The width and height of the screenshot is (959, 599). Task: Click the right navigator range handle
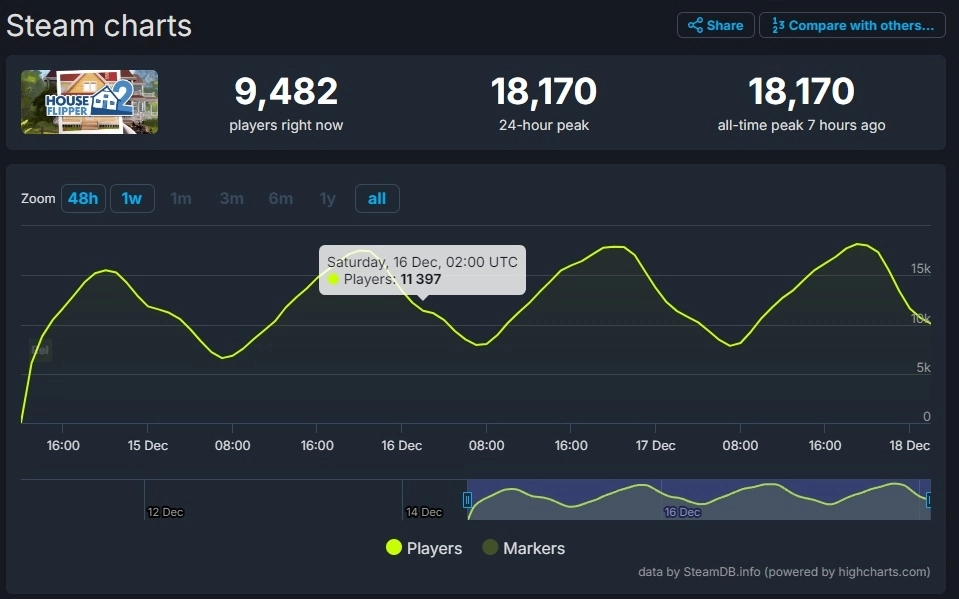tap(929, 500)
